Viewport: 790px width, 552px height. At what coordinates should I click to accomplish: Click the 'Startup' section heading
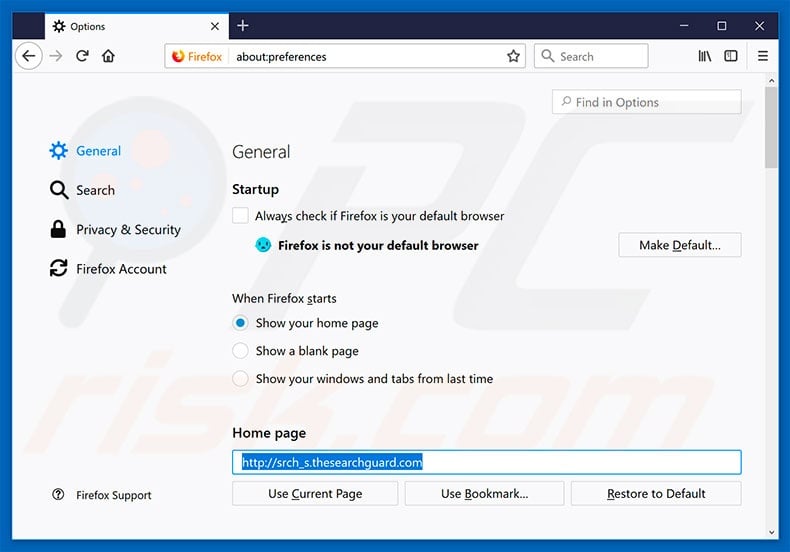[255, 189]
